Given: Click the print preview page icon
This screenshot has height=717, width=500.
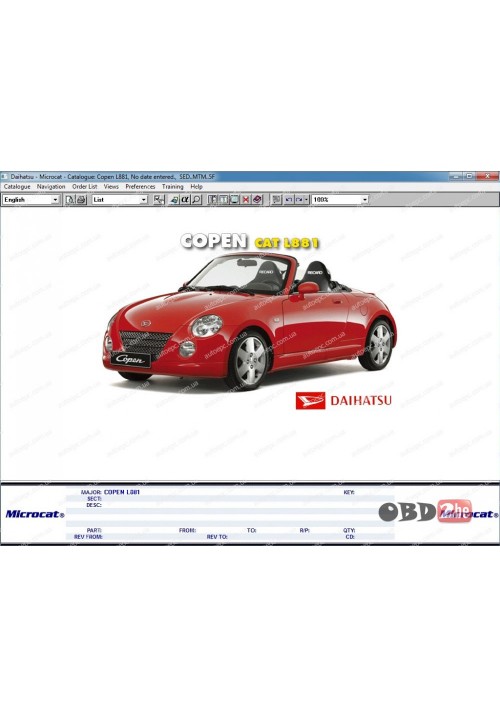Looking at the screenshot, I should tap(70, 200).
